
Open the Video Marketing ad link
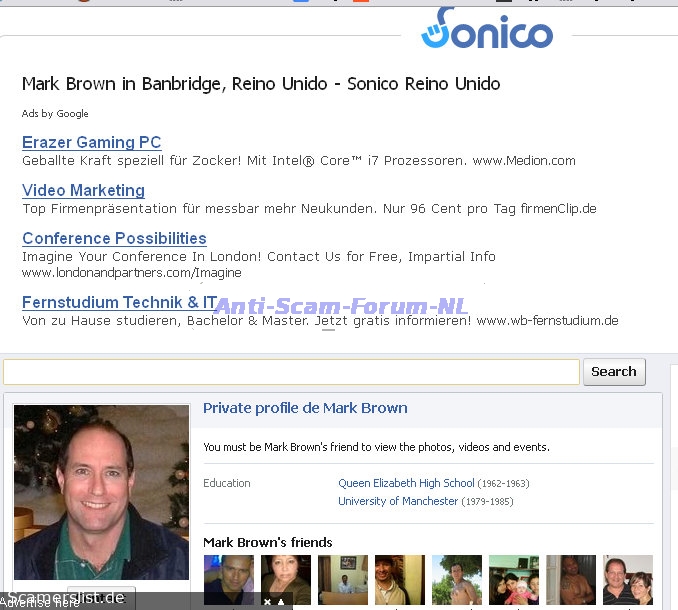point(83,191)
